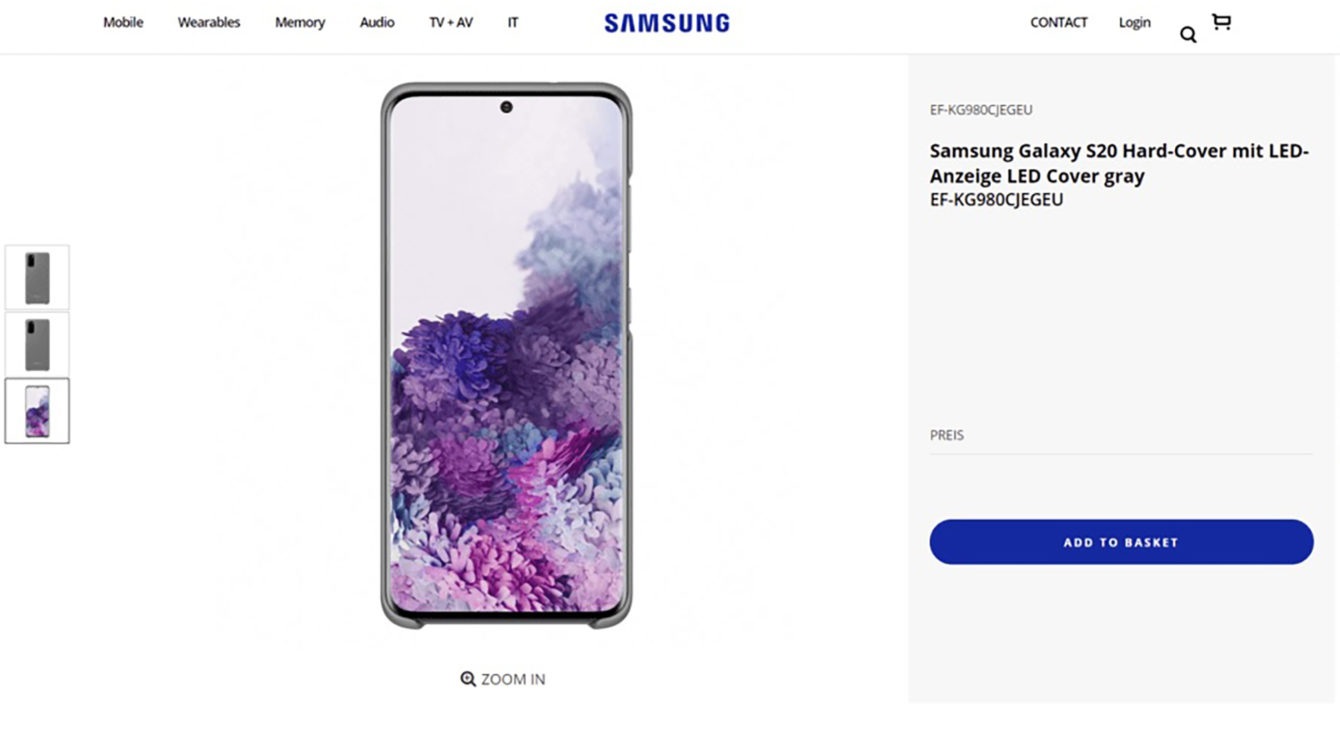Screen dimensions: 1340x754
Task: Click the CONTACT link
Action: click(x=1059, y=22)
